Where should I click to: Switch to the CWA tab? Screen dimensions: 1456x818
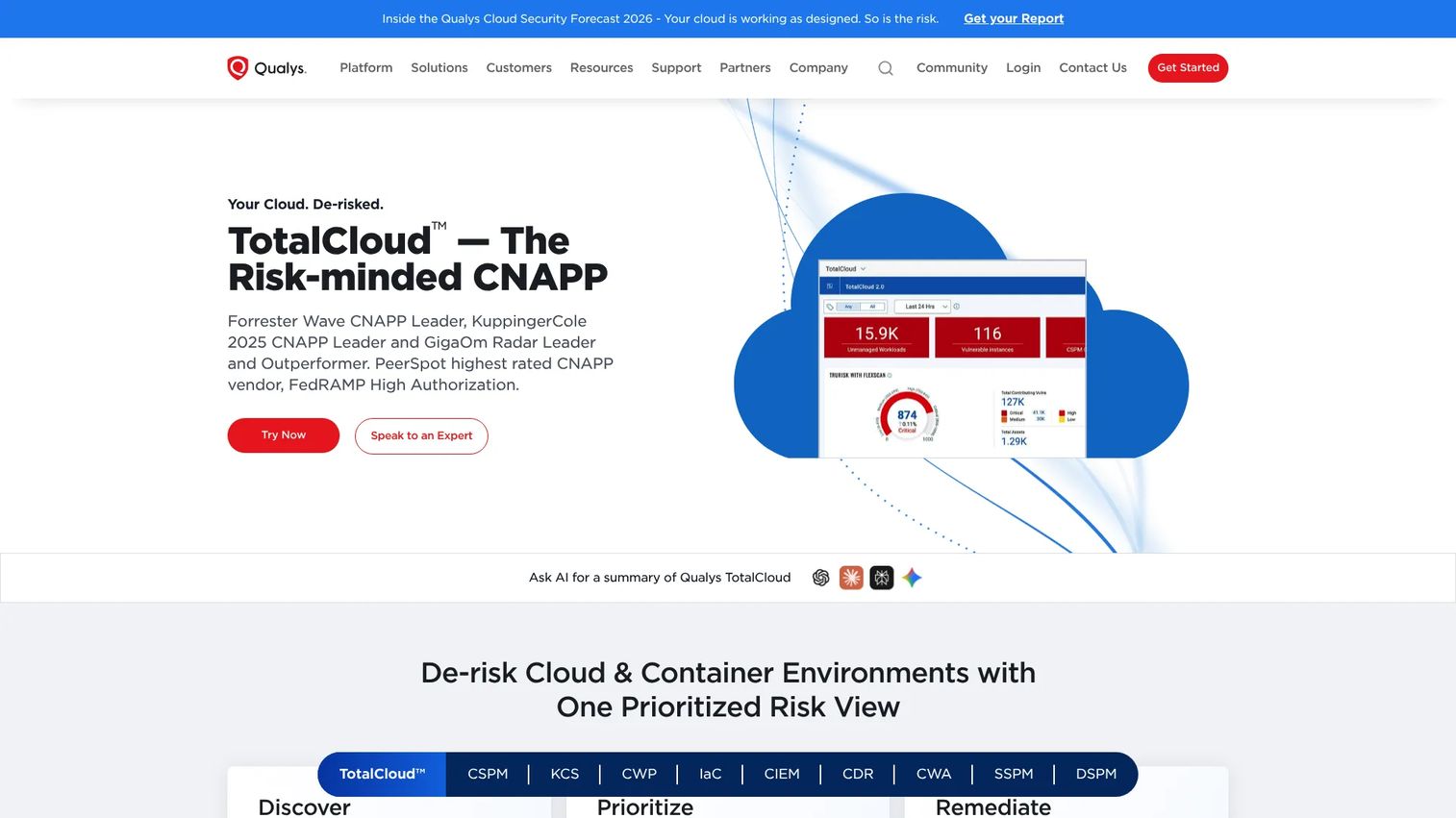coord(933,774)
